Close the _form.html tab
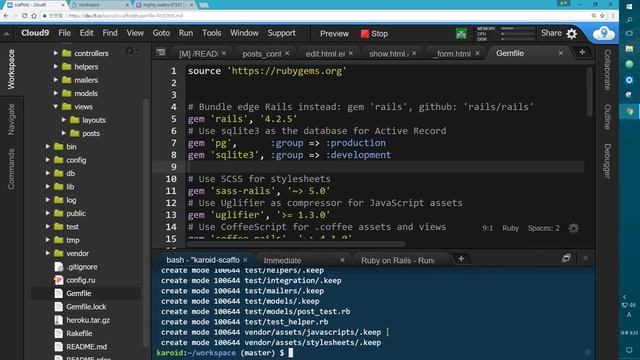The width and height of the screenshot is (640, 360). [x=477, y=53]
